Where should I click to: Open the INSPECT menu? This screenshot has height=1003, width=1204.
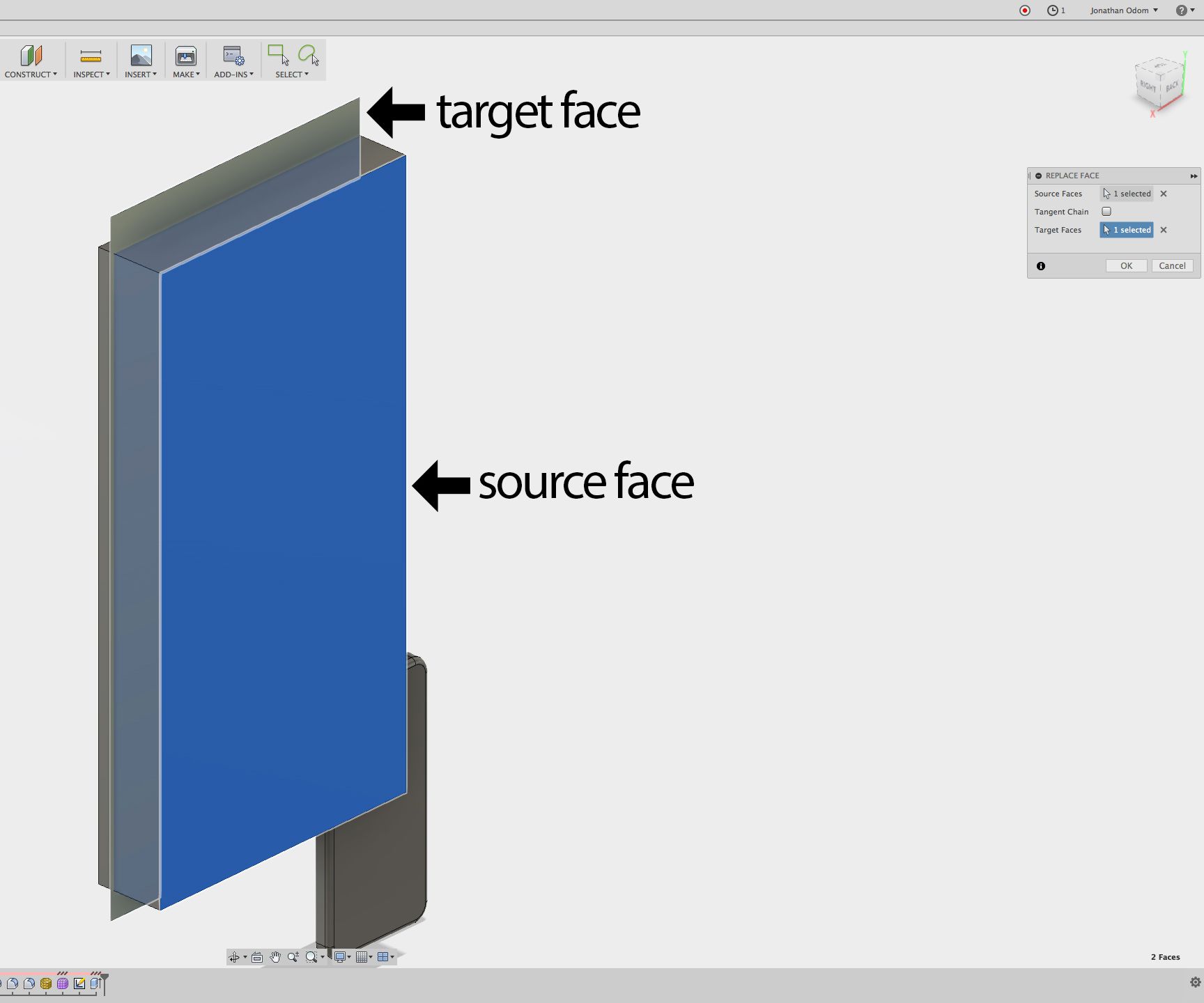click(x=91, y=60)
